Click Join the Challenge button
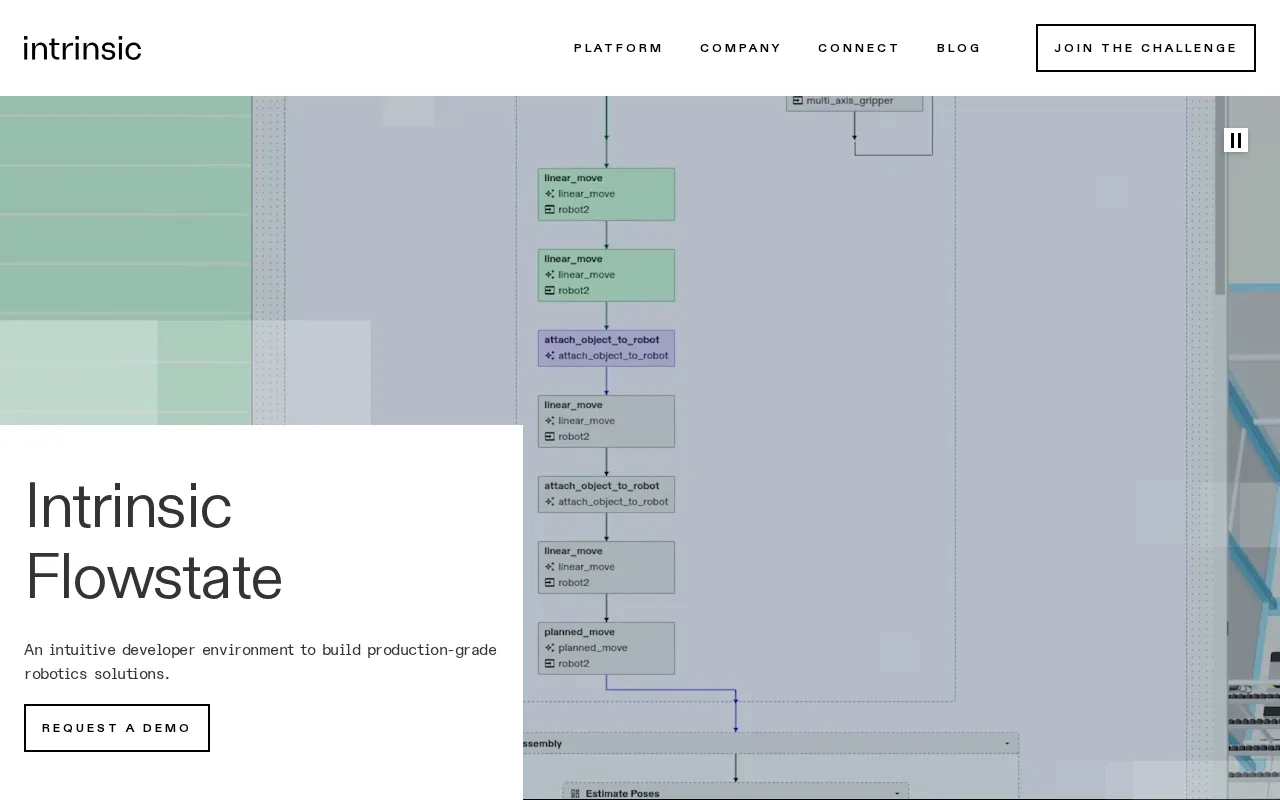 1145,48
